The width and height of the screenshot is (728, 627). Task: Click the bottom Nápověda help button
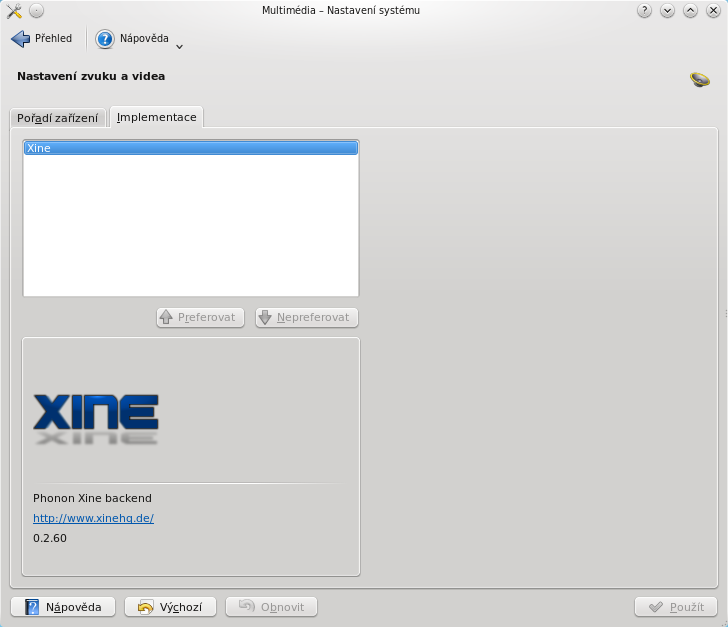point(63,607)
